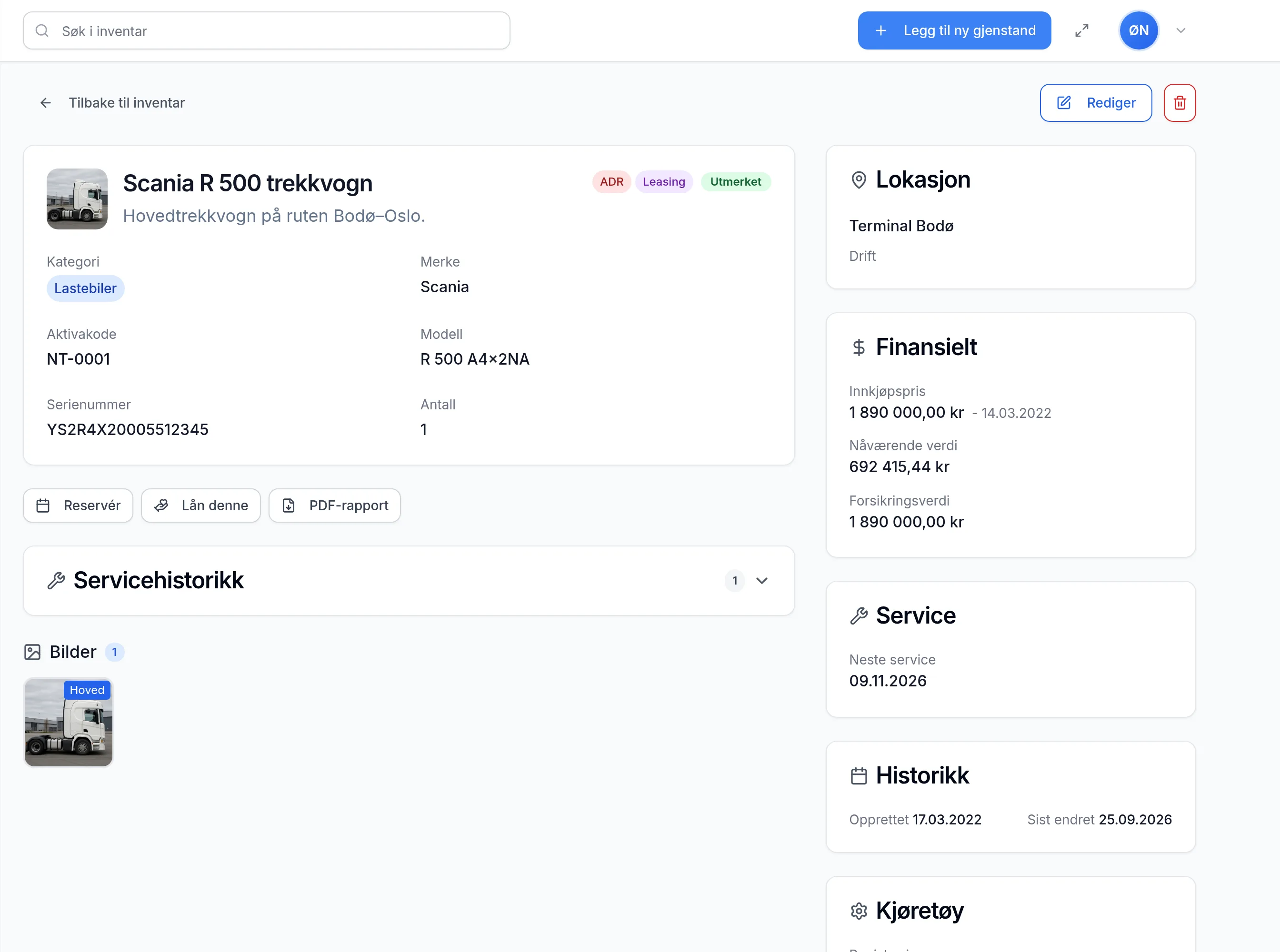The width and height of the screenshot is (1280, 952).
Task: Click the Scania truck header thumbnail
Action: click(x=77, y=199)
